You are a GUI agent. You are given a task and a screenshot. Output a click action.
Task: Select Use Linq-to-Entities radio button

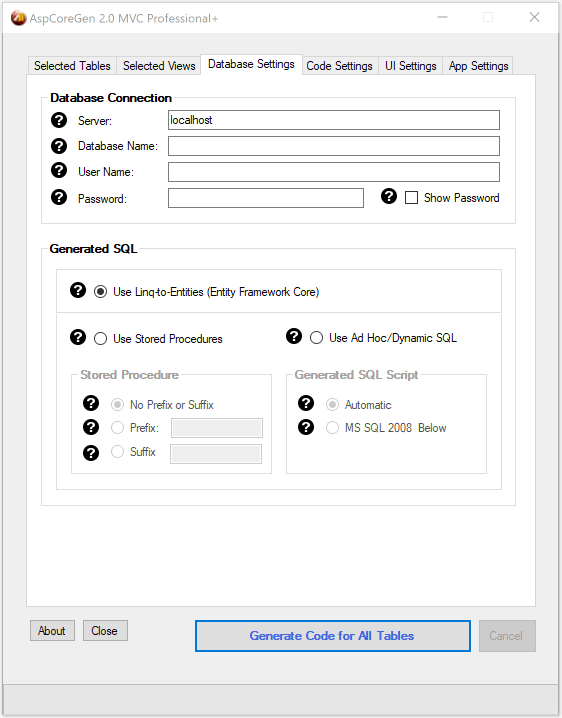pos(100,292)
